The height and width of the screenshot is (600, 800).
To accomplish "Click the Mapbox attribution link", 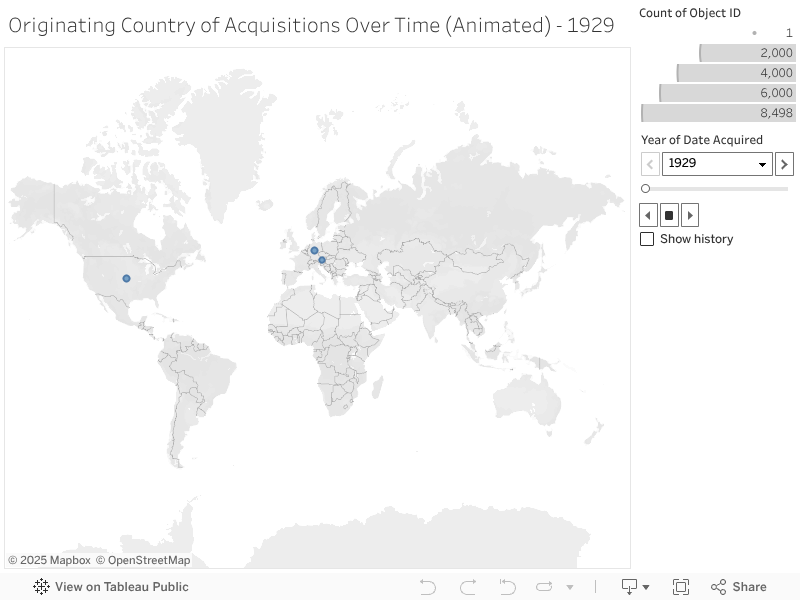I will (50, 560).
